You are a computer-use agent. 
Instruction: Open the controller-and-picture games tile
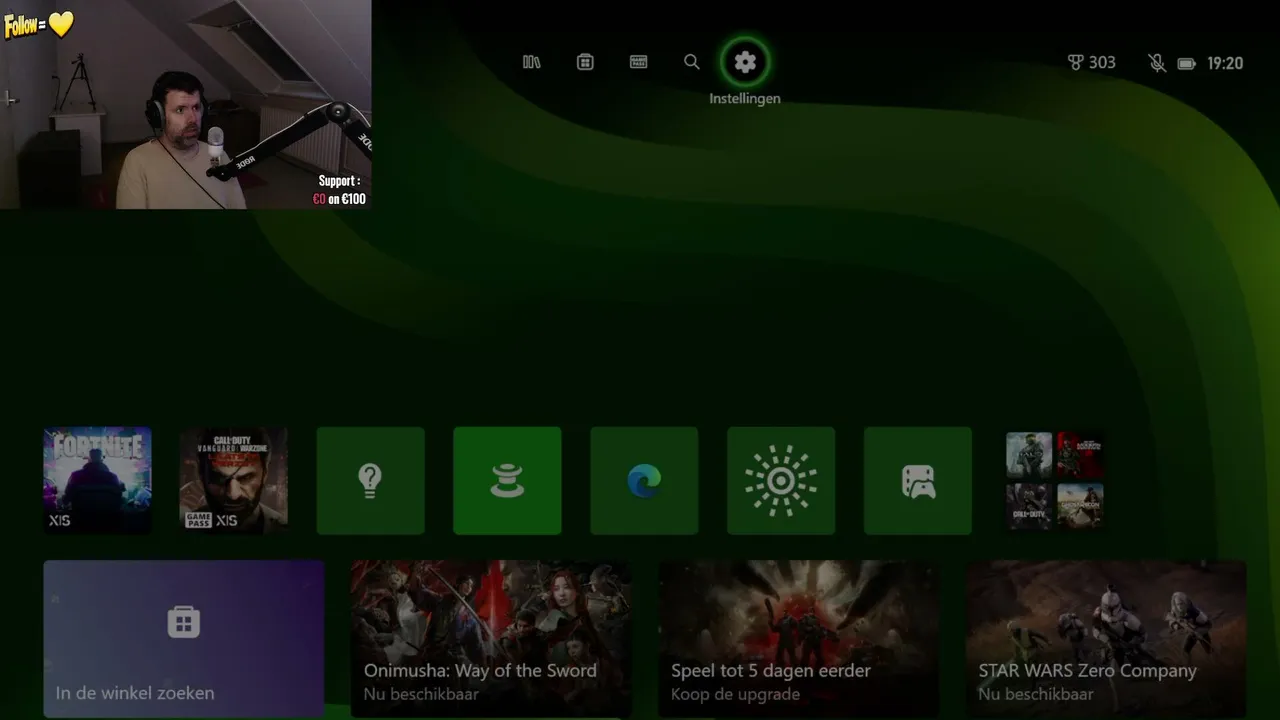[918, 481]
